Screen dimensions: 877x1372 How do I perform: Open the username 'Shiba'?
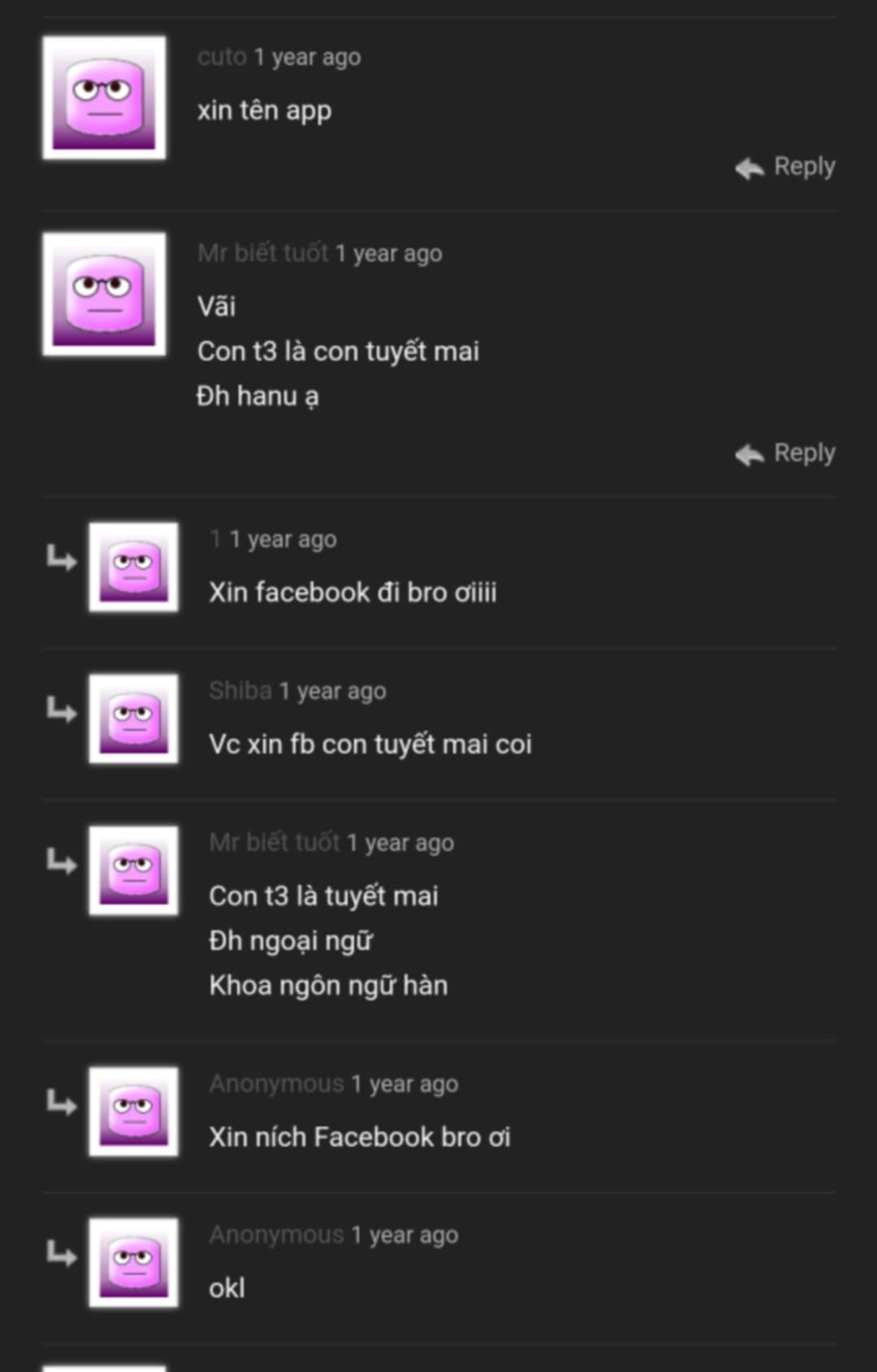point(240,690)
